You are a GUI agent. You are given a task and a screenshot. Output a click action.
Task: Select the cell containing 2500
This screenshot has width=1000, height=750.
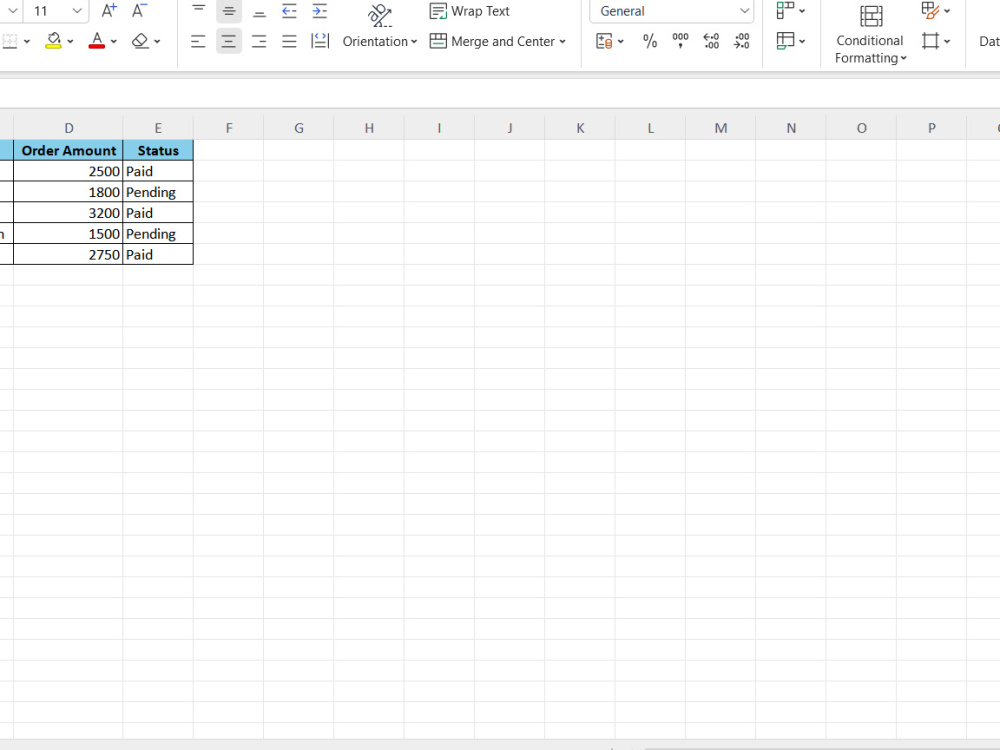click(x=68, y=171)
